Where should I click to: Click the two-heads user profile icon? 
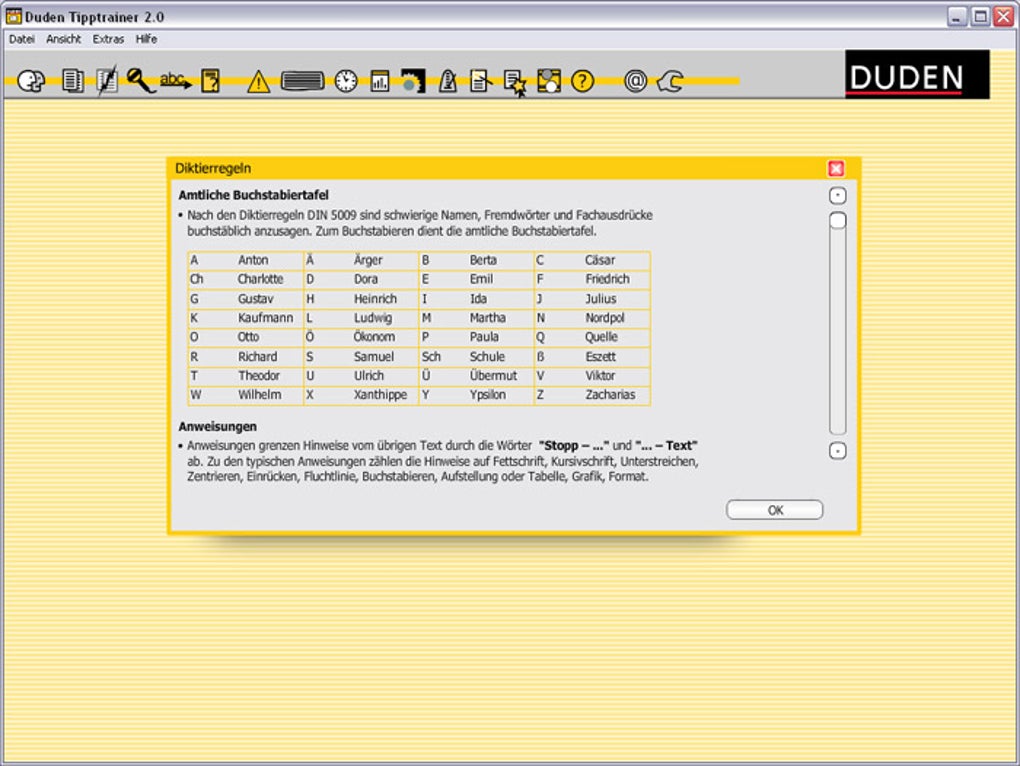(31, 81)
